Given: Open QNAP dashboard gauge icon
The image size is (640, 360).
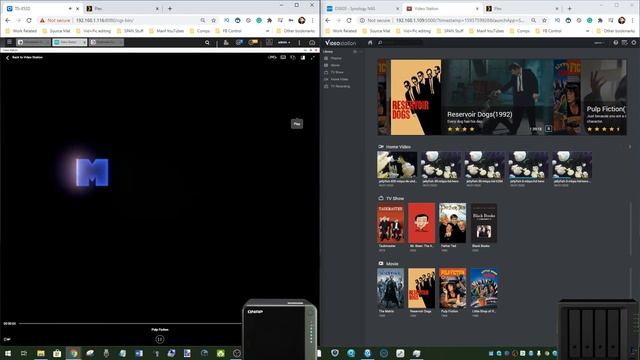Looking at the screenshot, I should [312, 42].
